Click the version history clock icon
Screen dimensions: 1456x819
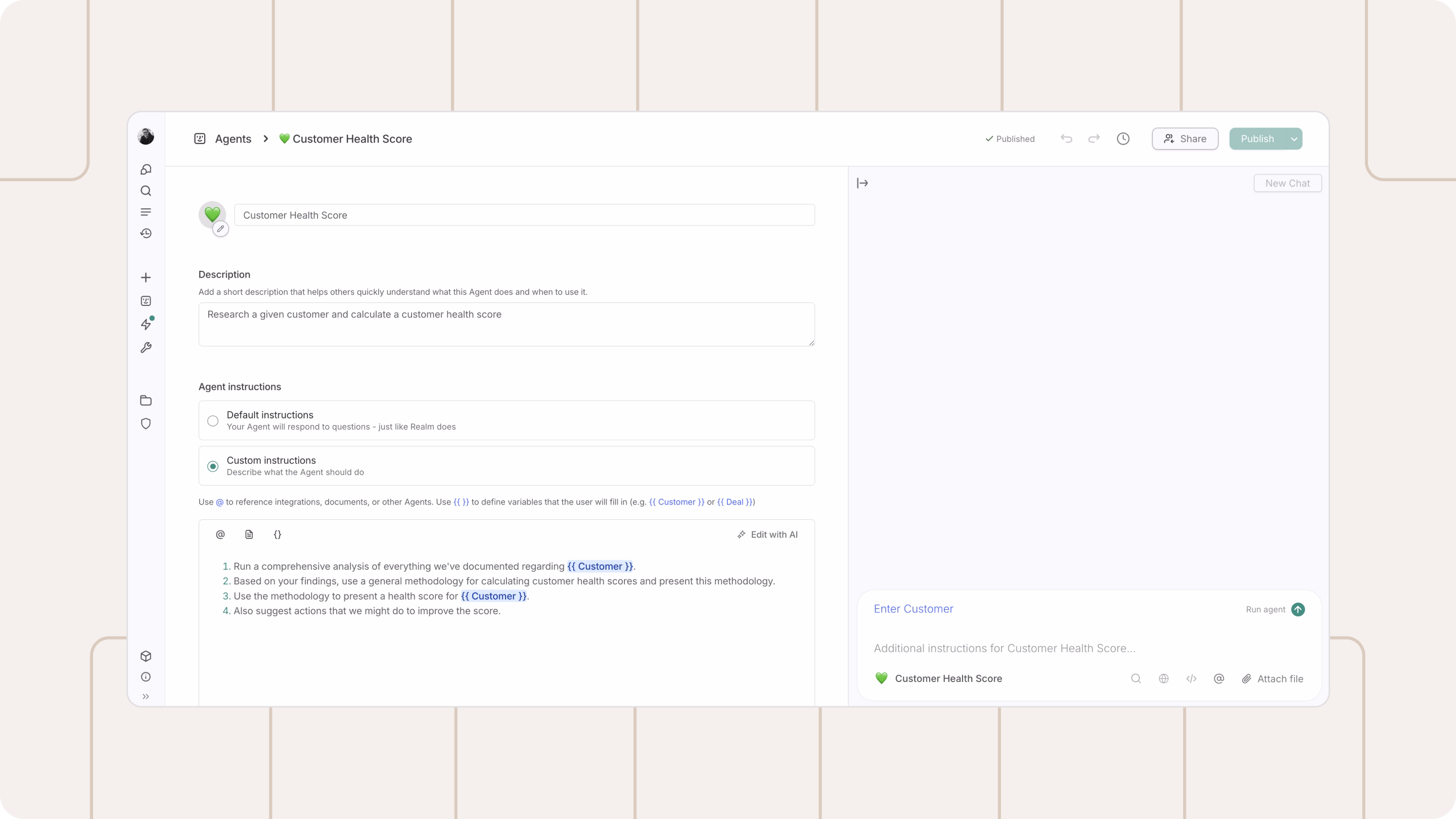pos(1122,139)
